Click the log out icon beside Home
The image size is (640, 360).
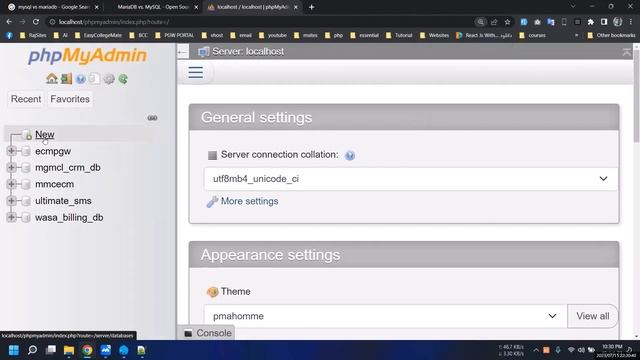(67, 78)
